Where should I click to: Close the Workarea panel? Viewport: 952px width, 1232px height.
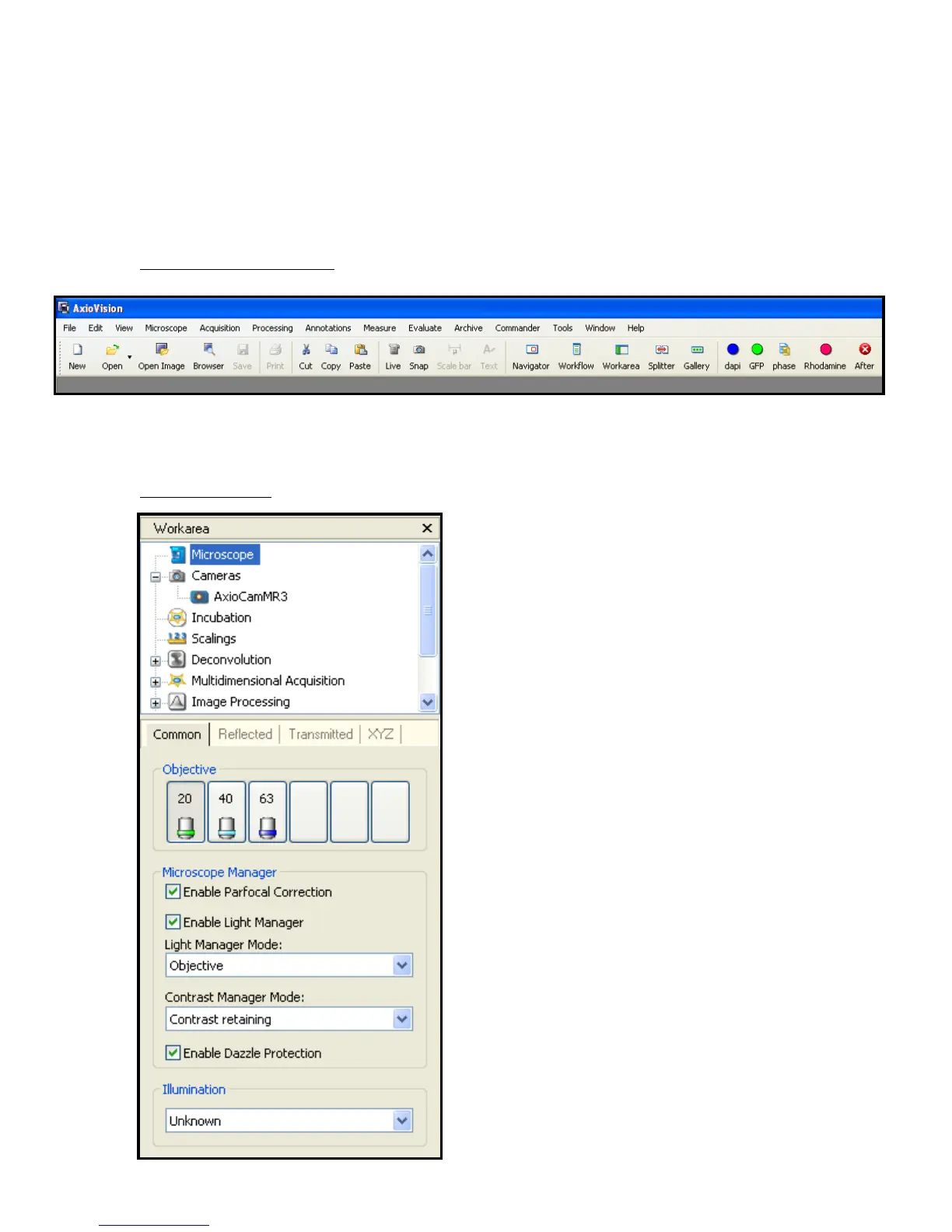tap(427, 528)
